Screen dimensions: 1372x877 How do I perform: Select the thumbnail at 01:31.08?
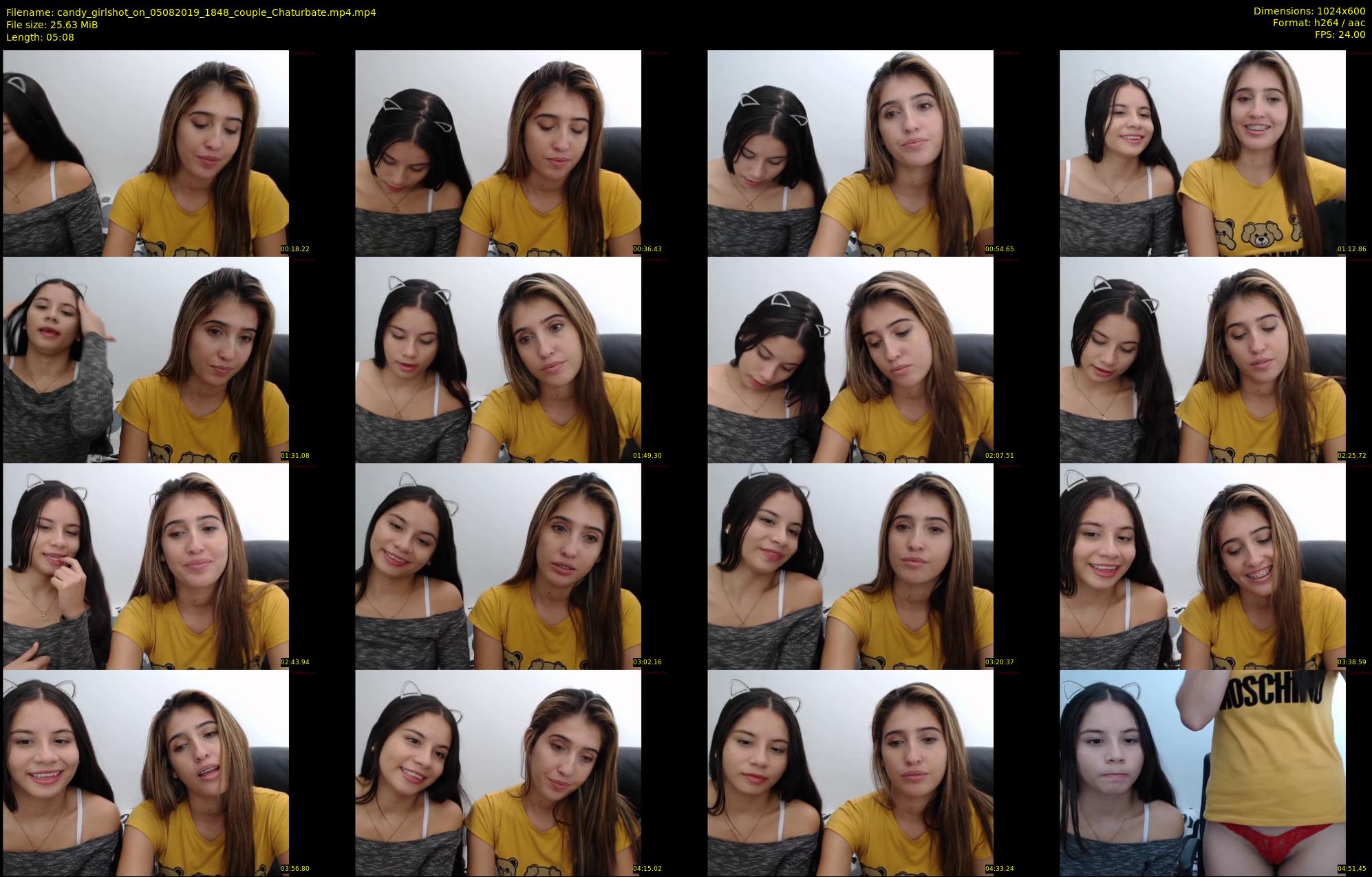(x=146, y=359)
